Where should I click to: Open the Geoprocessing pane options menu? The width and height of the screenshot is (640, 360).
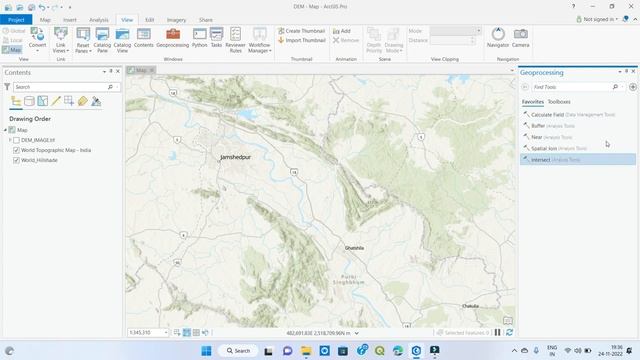pyautogui.click(x=620, y=71)
